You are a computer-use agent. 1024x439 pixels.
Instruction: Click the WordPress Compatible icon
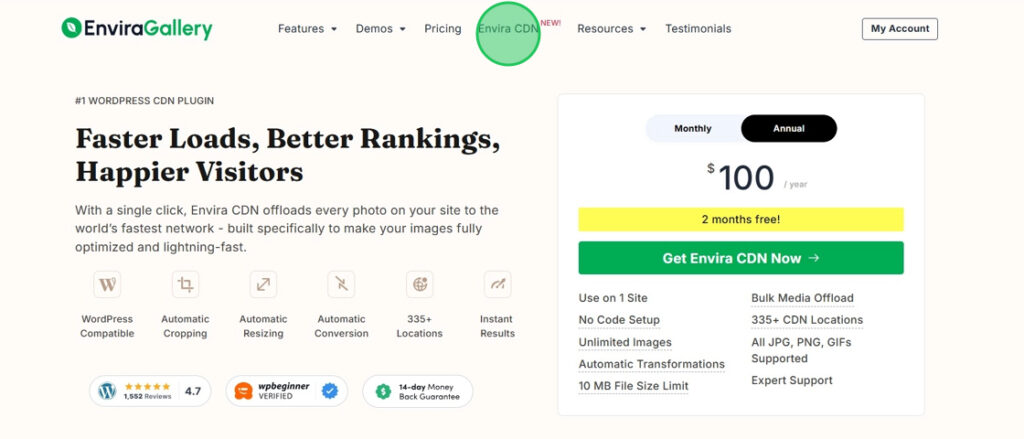(x=107, y=285)
